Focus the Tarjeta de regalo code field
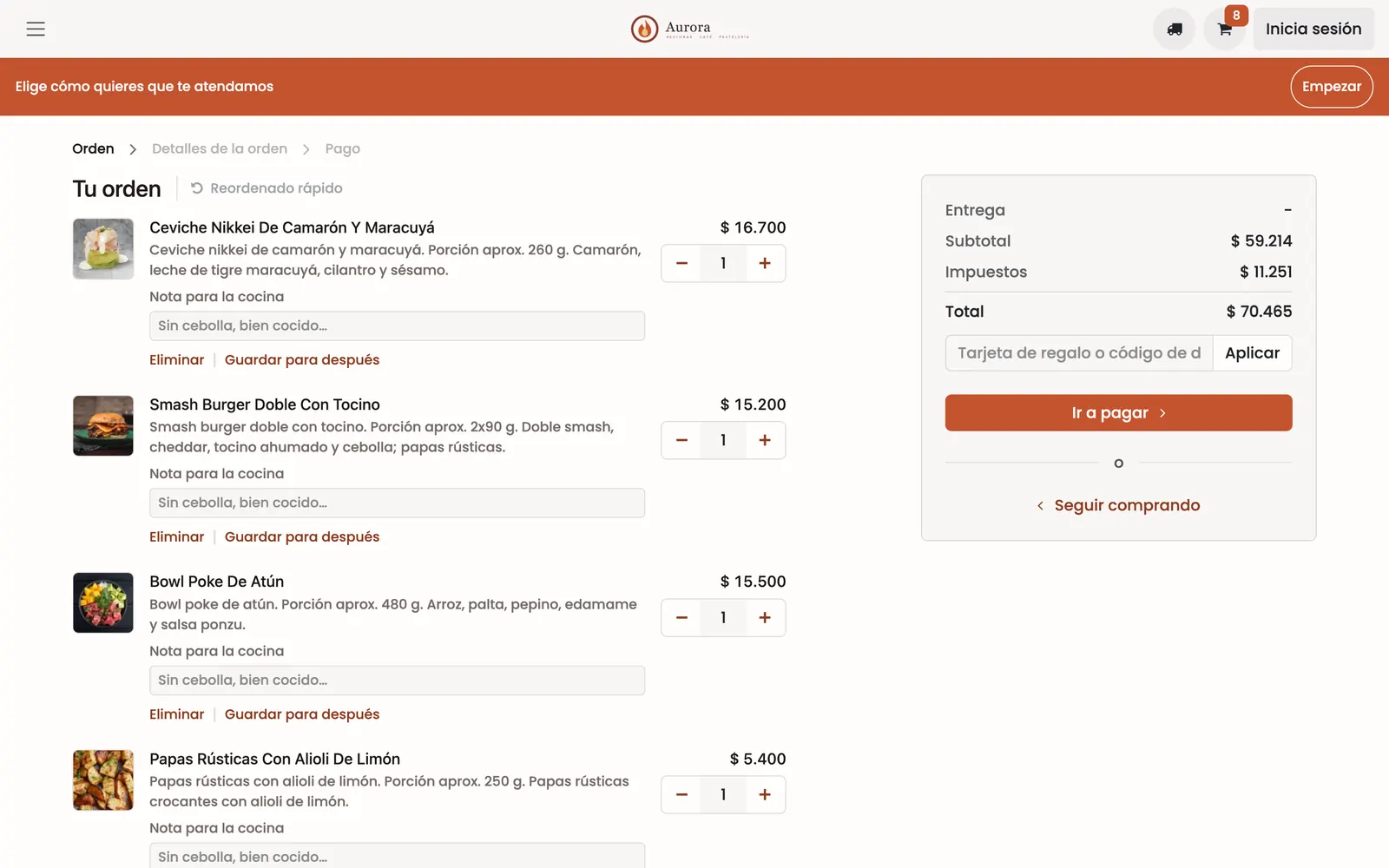The width and height of the screenshot is (1389, 868). (1079, 352)
